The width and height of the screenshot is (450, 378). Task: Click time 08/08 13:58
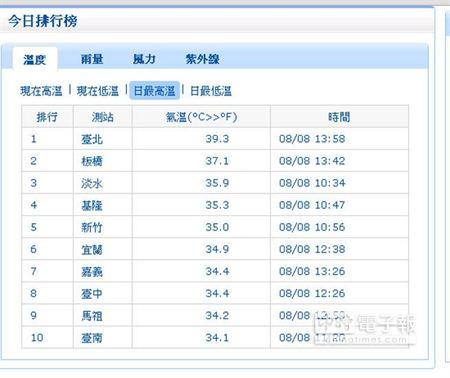coord(312,139)
